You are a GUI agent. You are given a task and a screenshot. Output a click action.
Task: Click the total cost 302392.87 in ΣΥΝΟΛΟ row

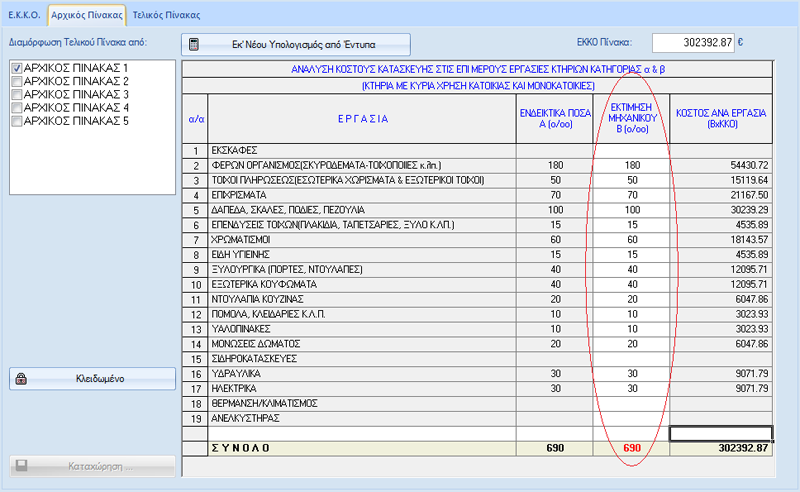click(x=721, y=448)
